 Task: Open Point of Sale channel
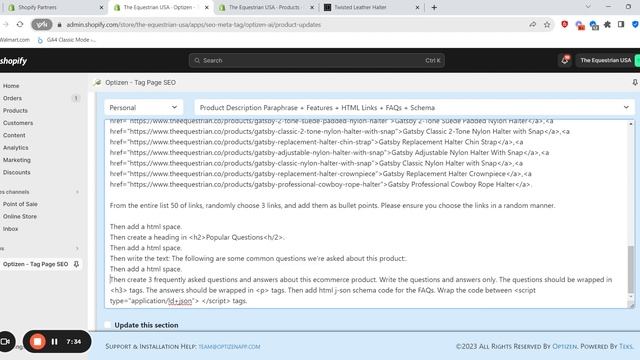20,204
